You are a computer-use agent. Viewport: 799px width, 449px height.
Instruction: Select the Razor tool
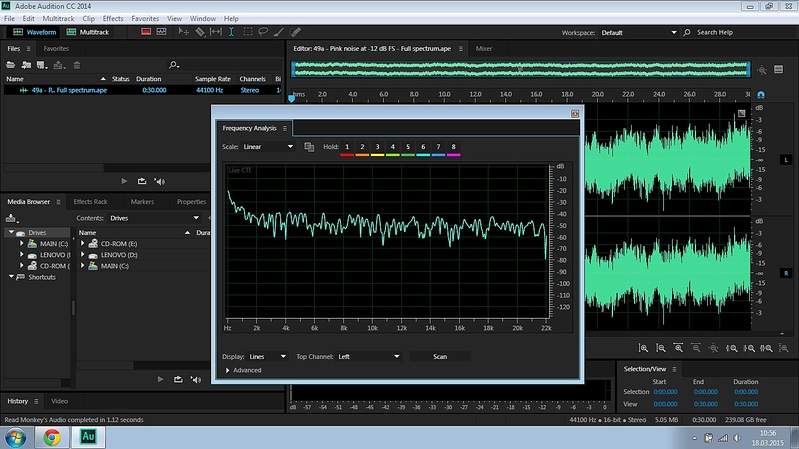200,32
